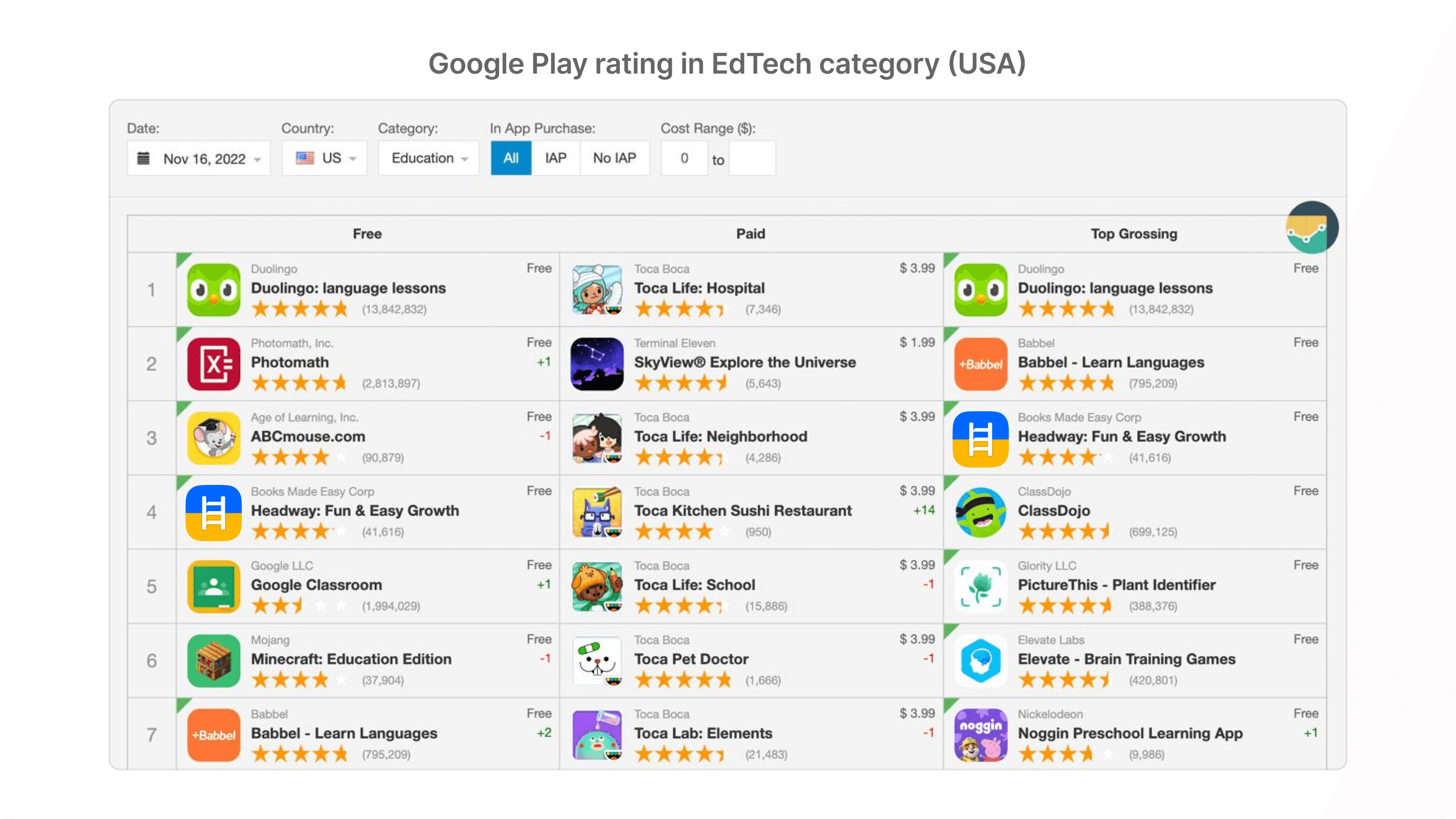Click the ABCmouse app icon
The width and height of the screenshot is (1456, 819).
click(213, 437)
